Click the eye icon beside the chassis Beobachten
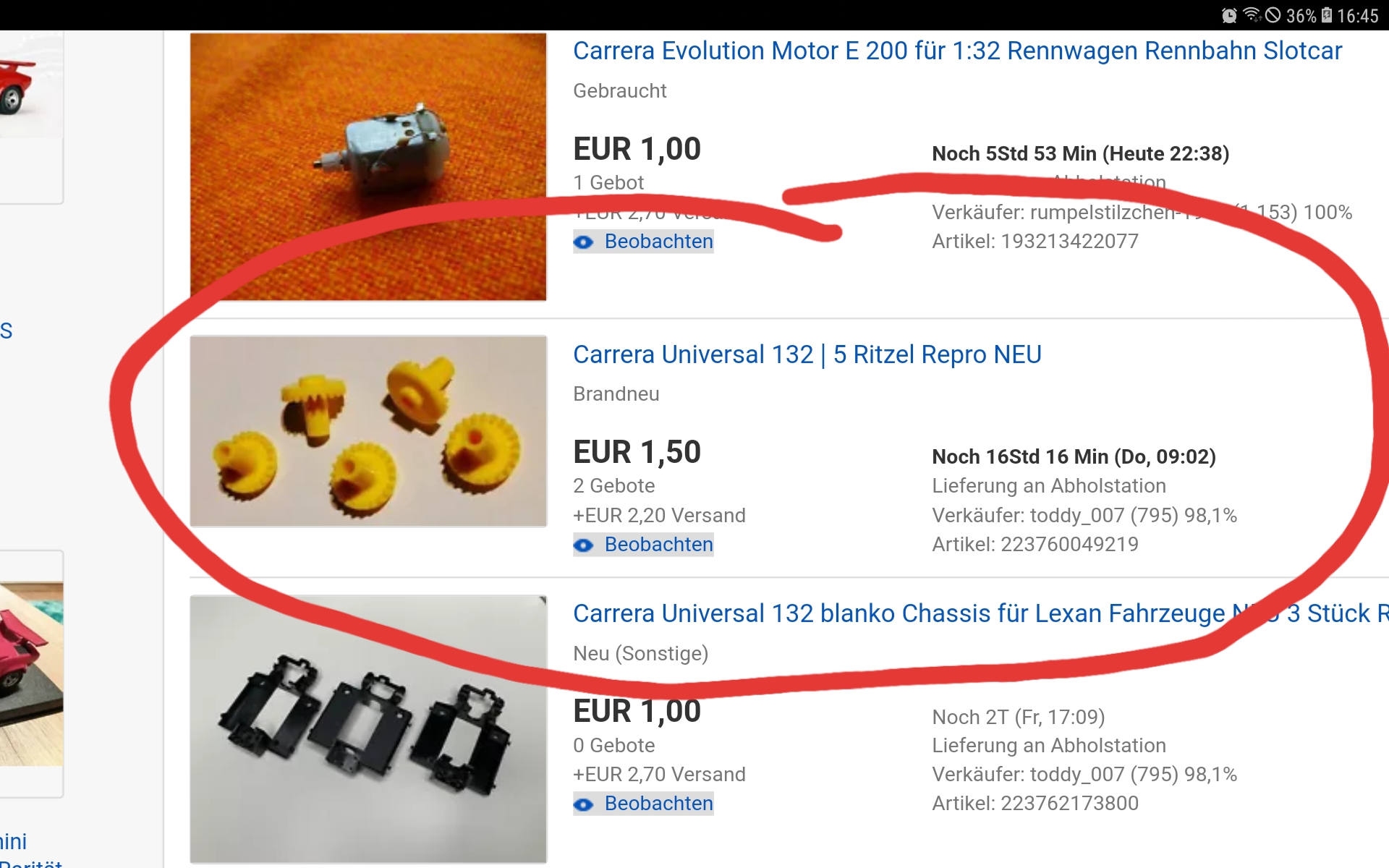This screenshot has width=1389, height=868. coord(584,804)
